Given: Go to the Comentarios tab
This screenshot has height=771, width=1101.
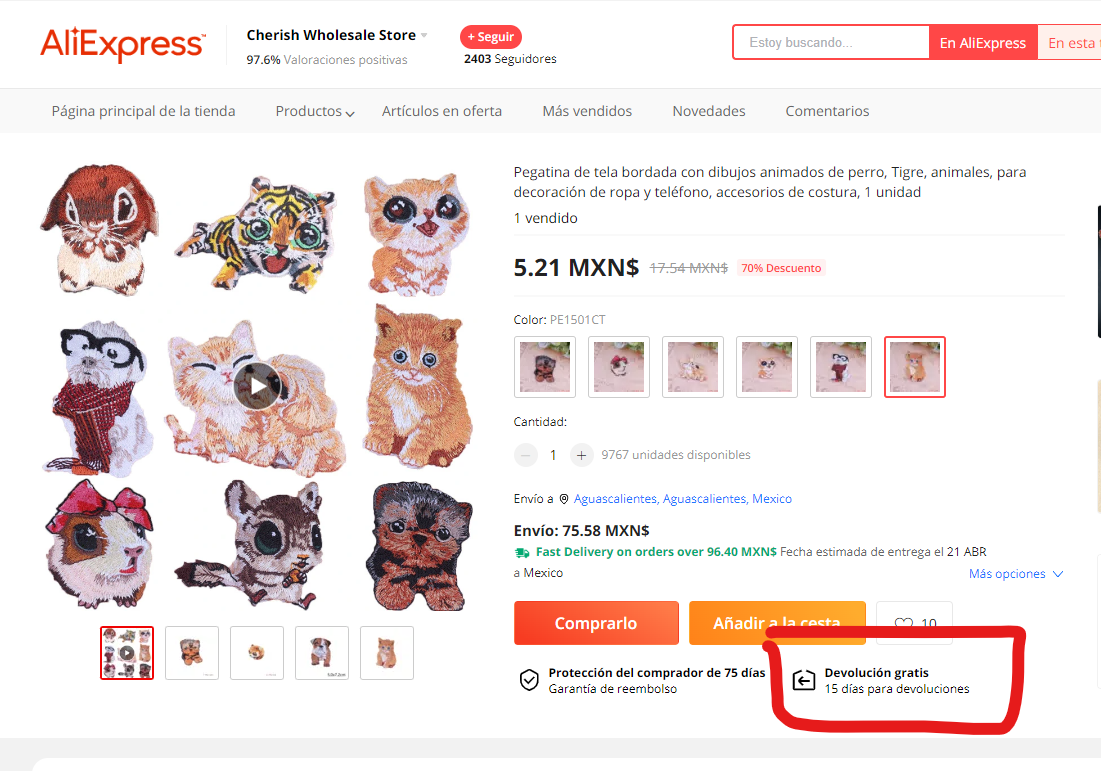Looking at the screenshot, I should 827,111.
